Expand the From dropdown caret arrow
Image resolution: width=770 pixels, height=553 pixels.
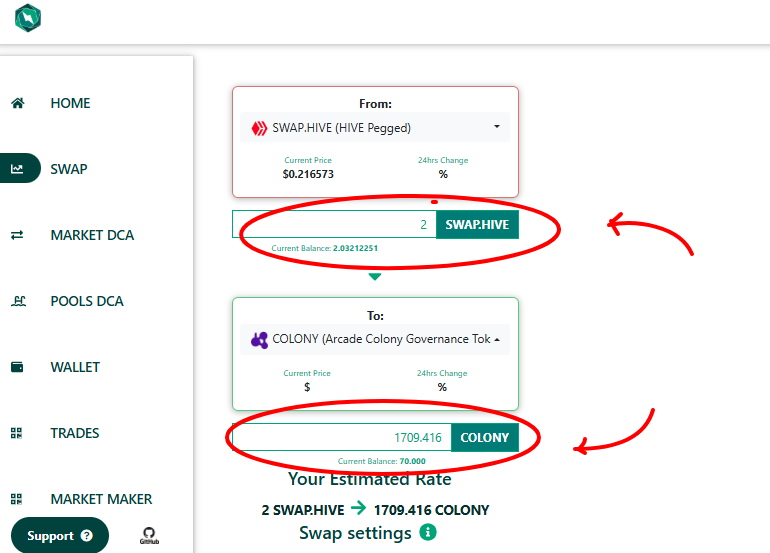coord(497,127)
